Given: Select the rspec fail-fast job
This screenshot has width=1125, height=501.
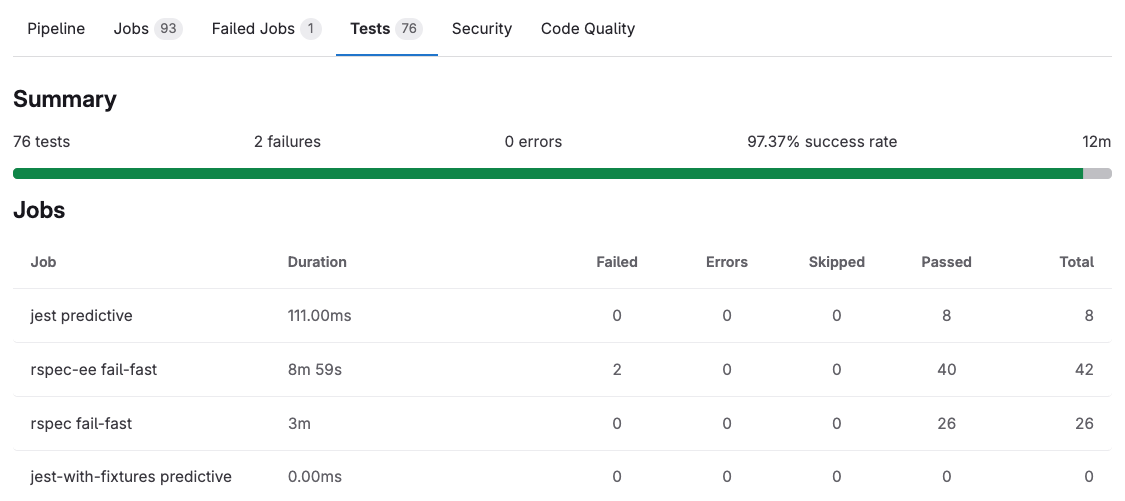Looking at the screenshot, I should coord(81,424).
